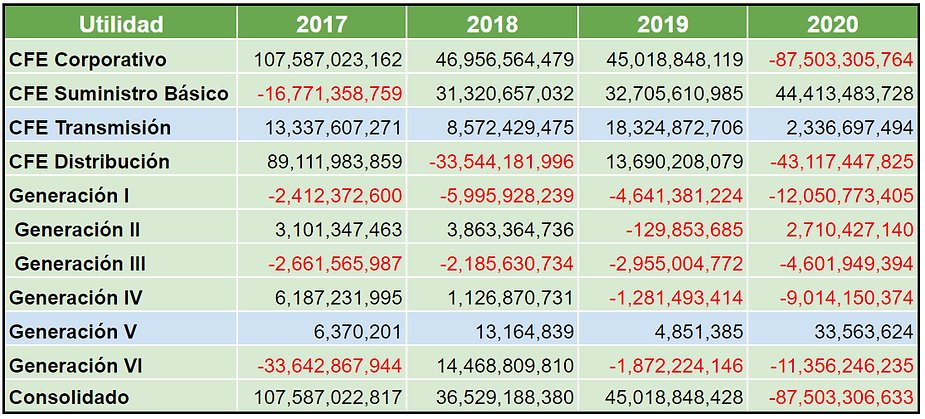Select the Generación V row label

pyautogui.click(x=73, y=332)
